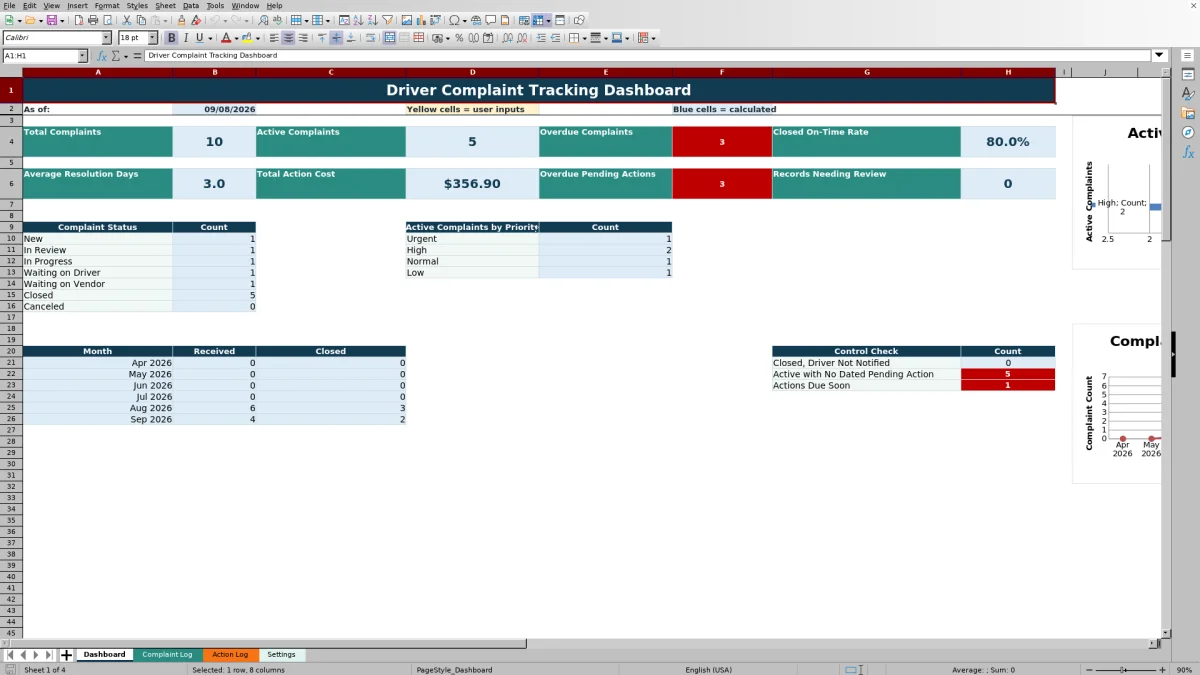
Task: Switch to the Complaint Log sheet tab
Action: click(x=167, y=655)
